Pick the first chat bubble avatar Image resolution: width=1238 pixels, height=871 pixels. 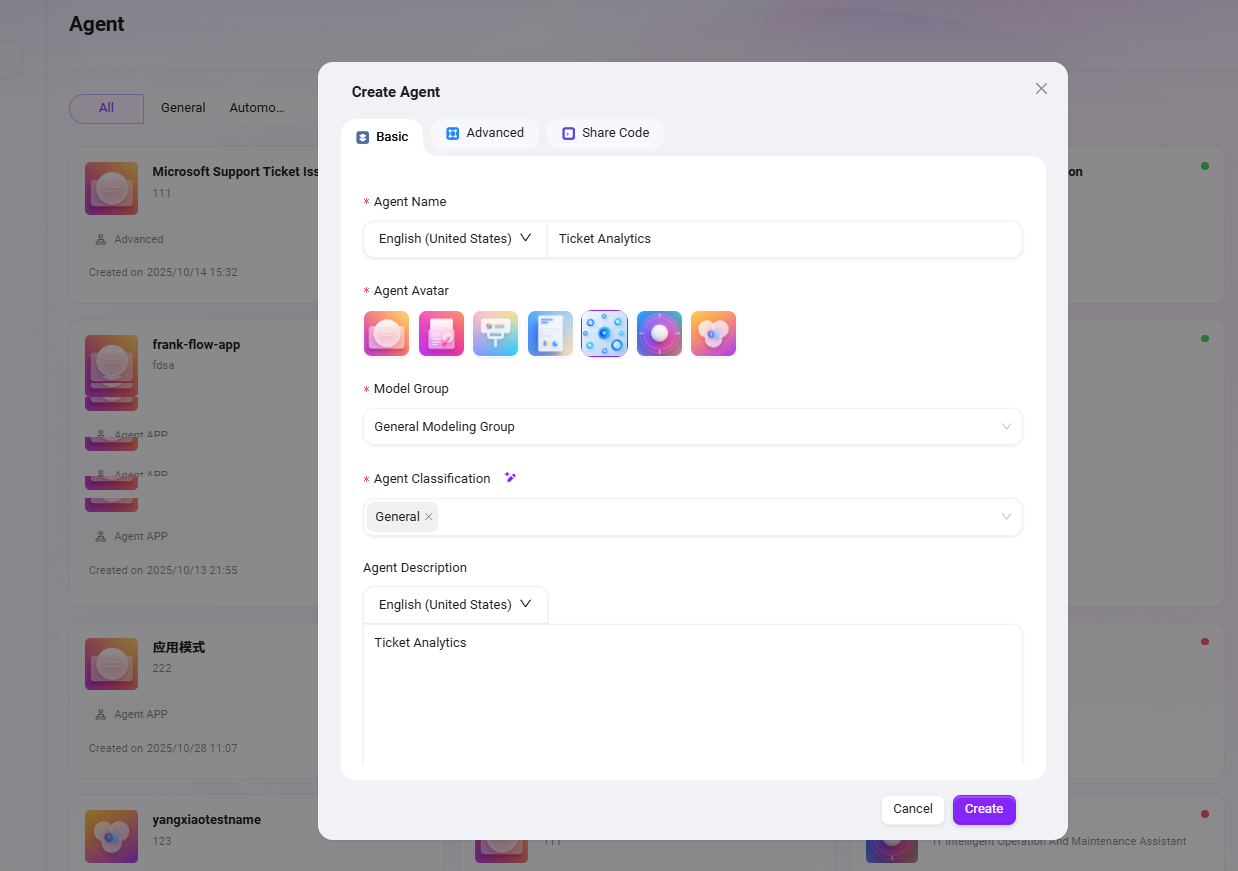tap(386, 334)
